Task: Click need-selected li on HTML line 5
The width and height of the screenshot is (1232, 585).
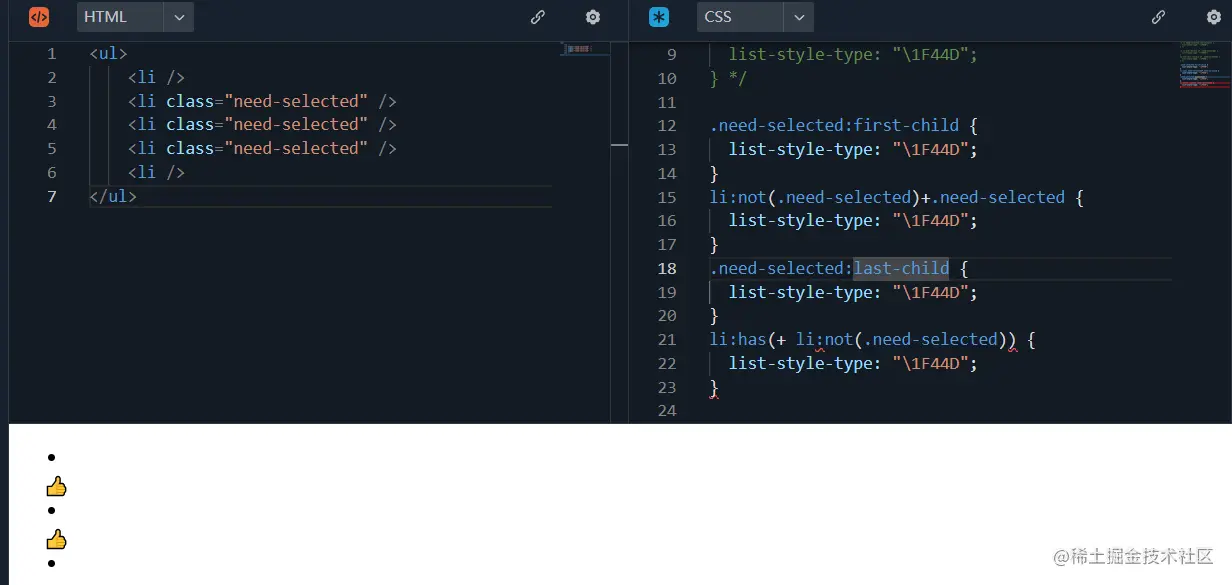Action: tap(262, 148)
